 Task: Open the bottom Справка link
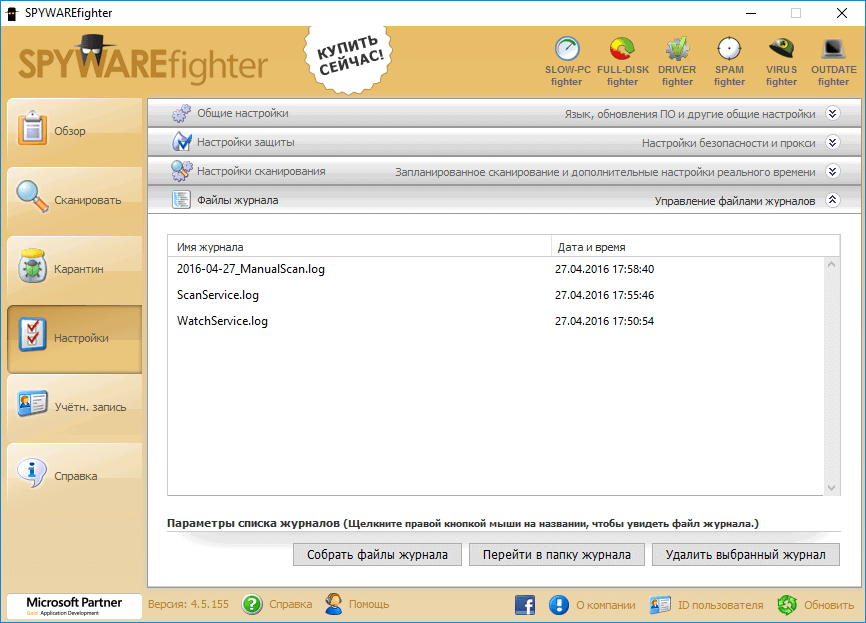(291, 604)
